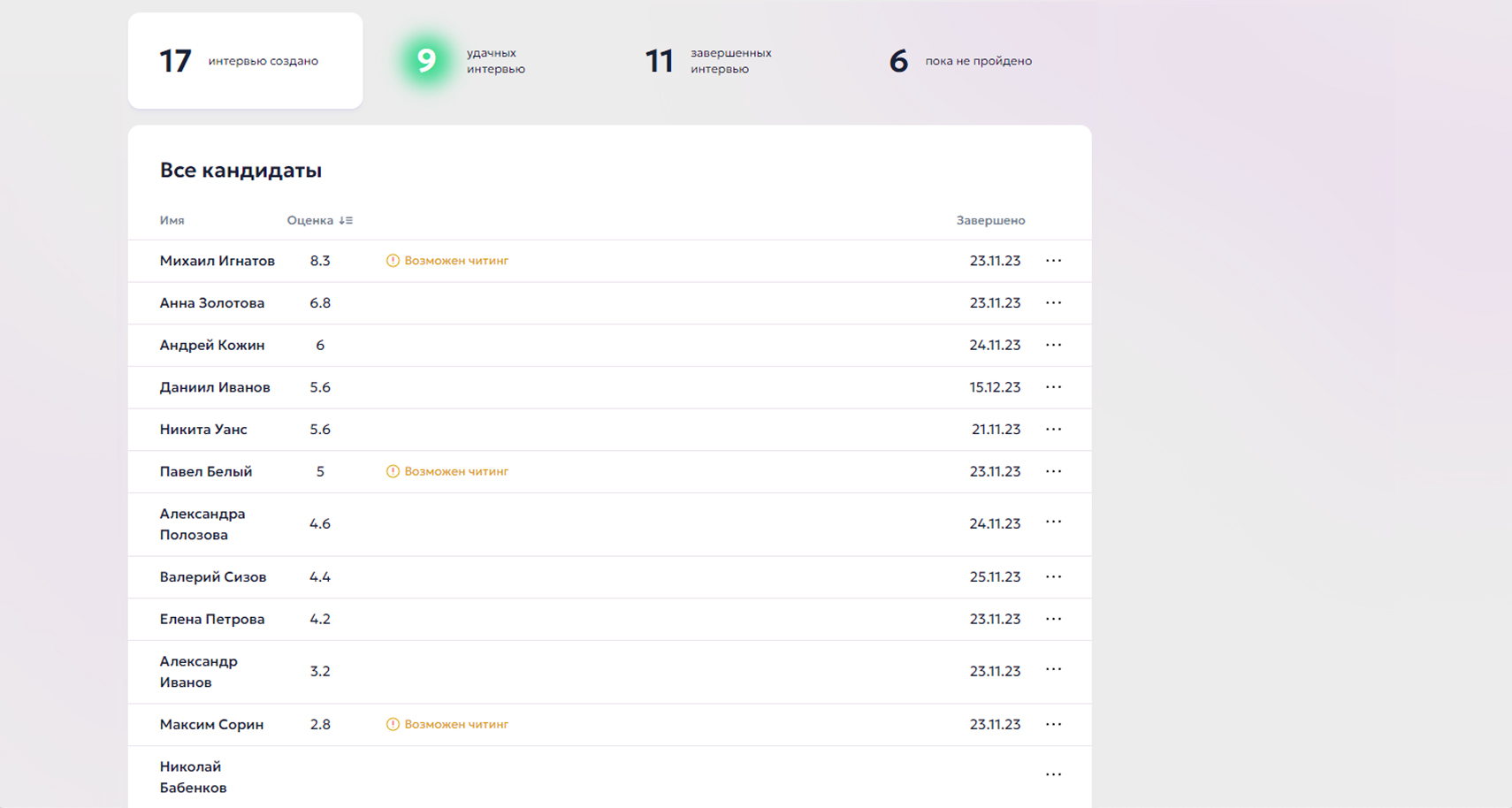Click the warning icon in Максим Сорин's row
The image size is (1512, 808).
click(x=393, y=725)
